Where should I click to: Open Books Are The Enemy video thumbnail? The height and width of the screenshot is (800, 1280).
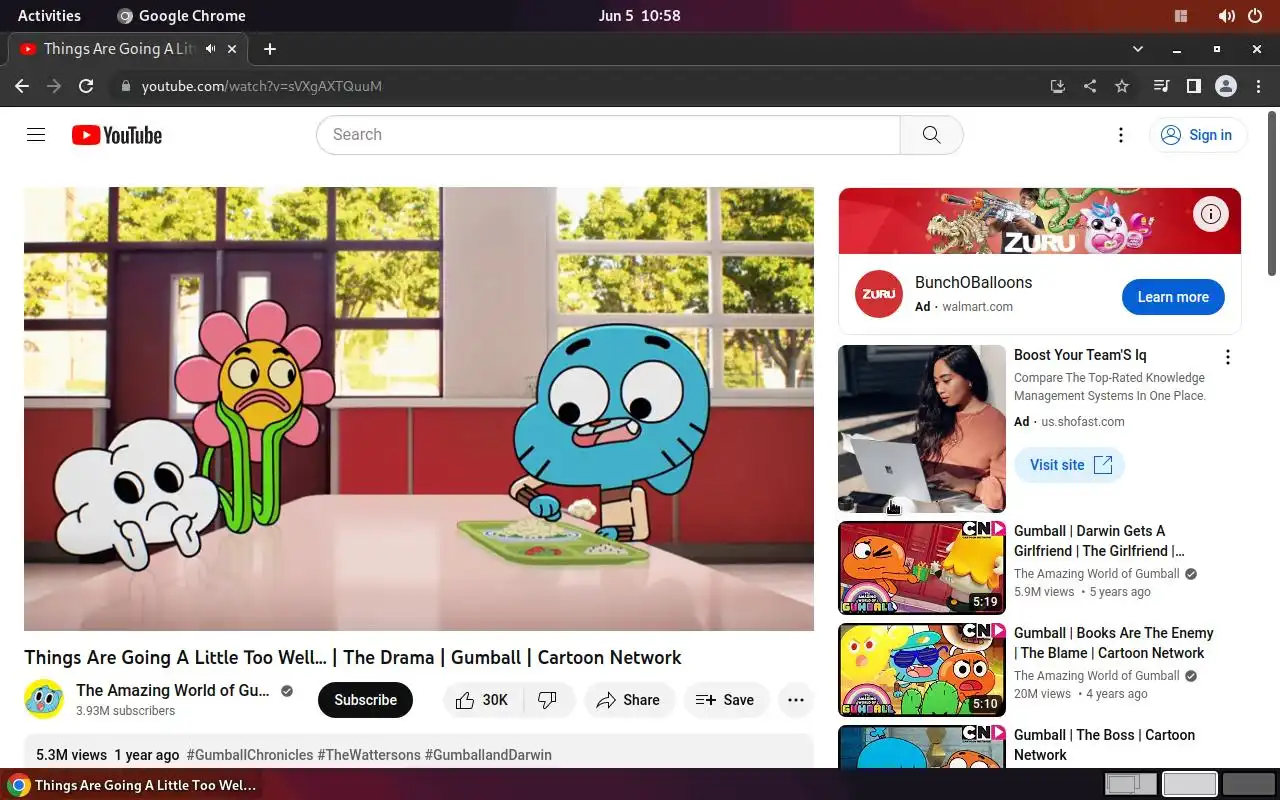click(x=922, y=670)
